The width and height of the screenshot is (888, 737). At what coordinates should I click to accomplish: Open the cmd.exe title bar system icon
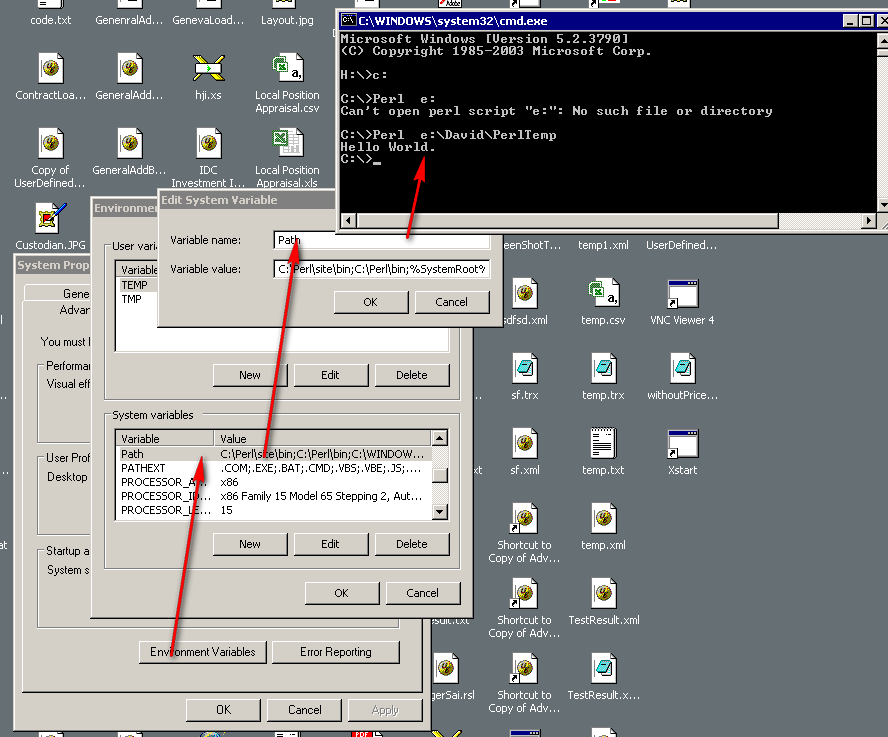(x=348, y=21)
